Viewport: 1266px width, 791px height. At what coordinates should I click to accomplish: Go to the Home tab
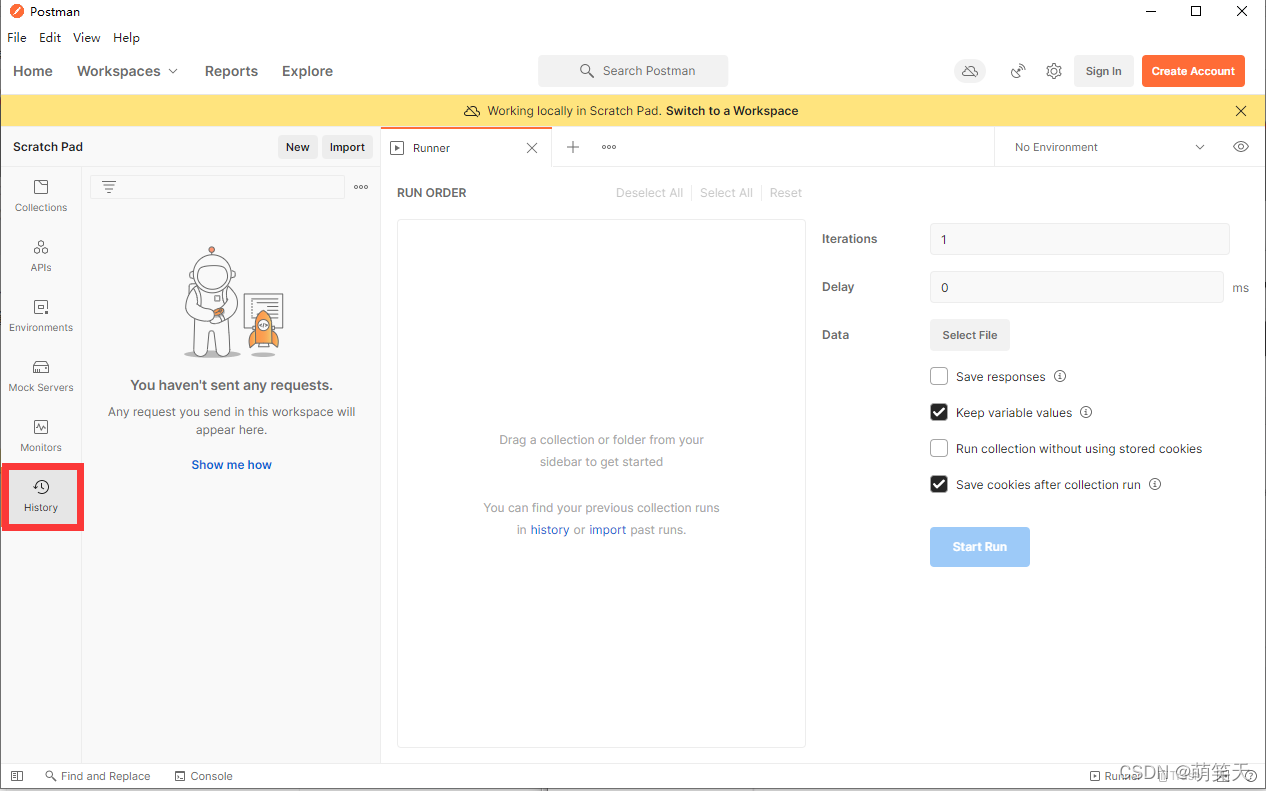click(x=33, y=71)
